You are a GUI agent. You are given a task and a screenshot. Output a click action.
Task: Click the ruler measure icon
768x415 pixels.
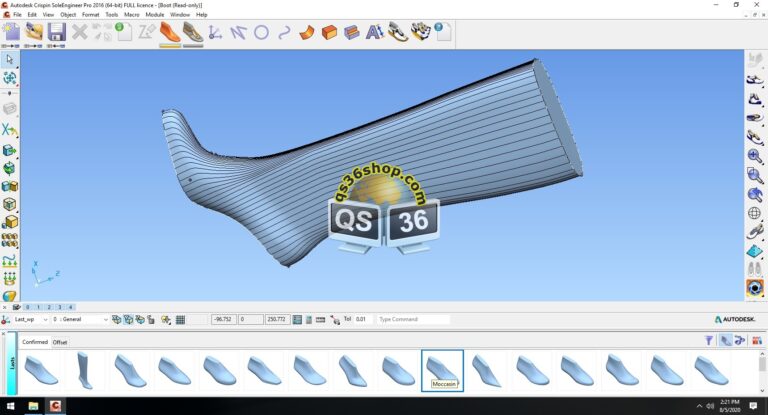point(321,319)
